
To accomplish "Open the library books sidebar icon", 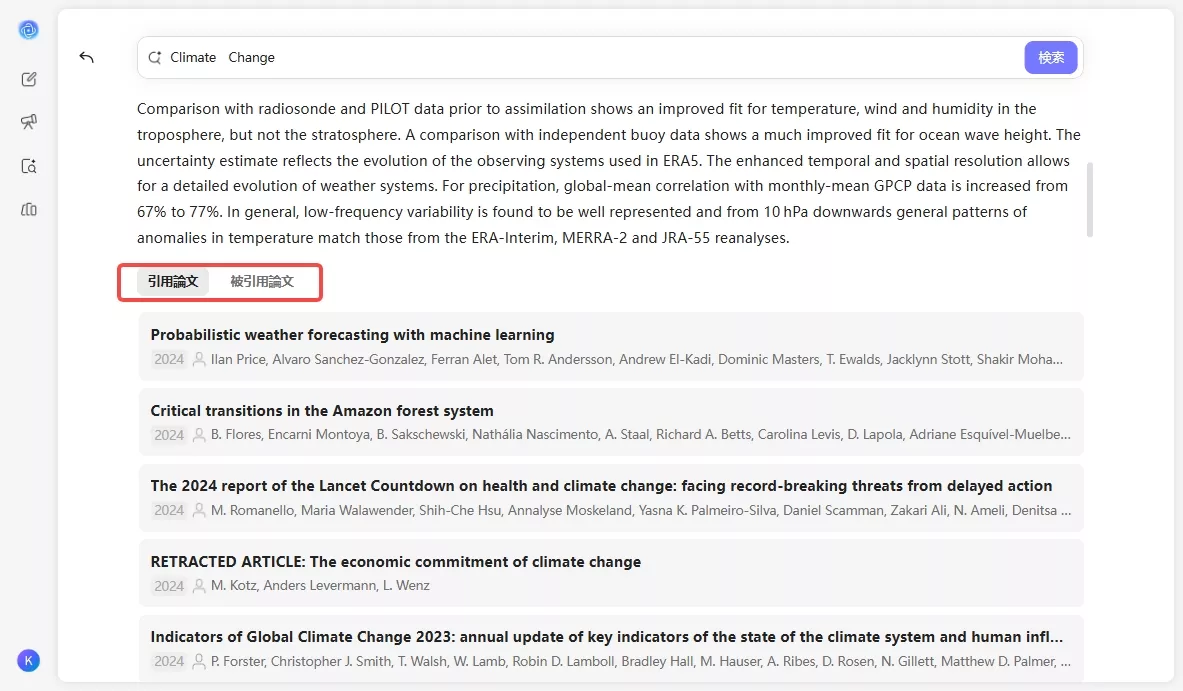I will 29,209.
